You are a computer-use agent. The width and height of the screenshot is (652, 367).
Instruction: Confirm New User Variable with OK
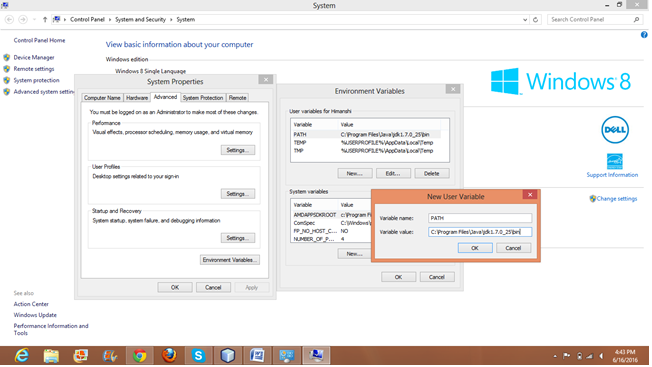pos(475,248)
